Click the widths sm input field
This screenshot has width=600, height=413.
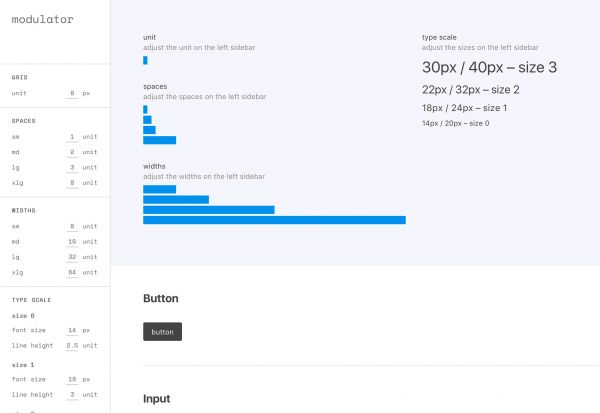point(72,226)
